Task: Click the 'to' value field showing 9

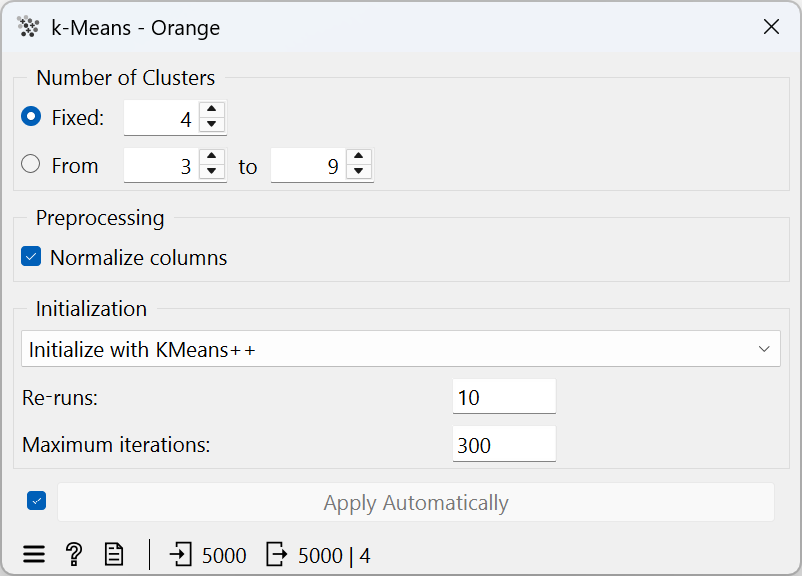Action: (x=308, y=166)
